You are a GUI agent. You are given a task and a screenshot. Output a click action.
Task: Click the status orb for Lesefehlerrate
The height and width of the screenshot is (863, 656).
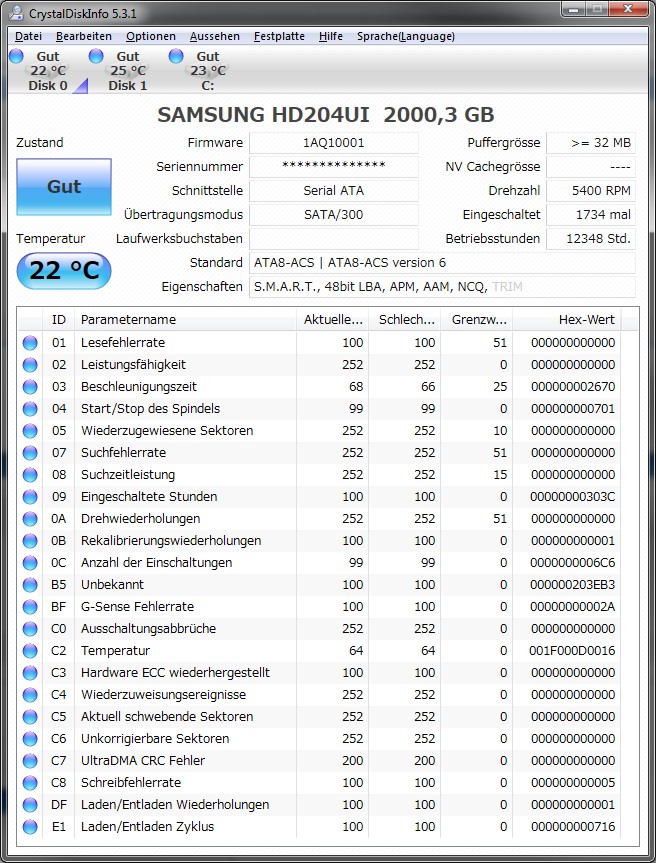30,342
